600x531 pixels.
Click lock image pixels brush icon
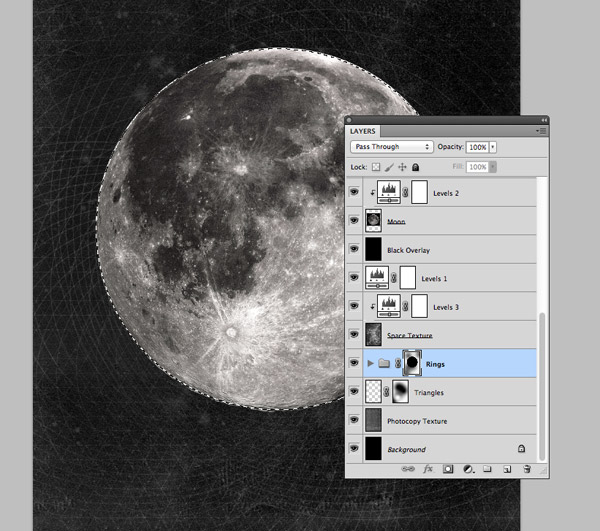click(x=390, y=167)
